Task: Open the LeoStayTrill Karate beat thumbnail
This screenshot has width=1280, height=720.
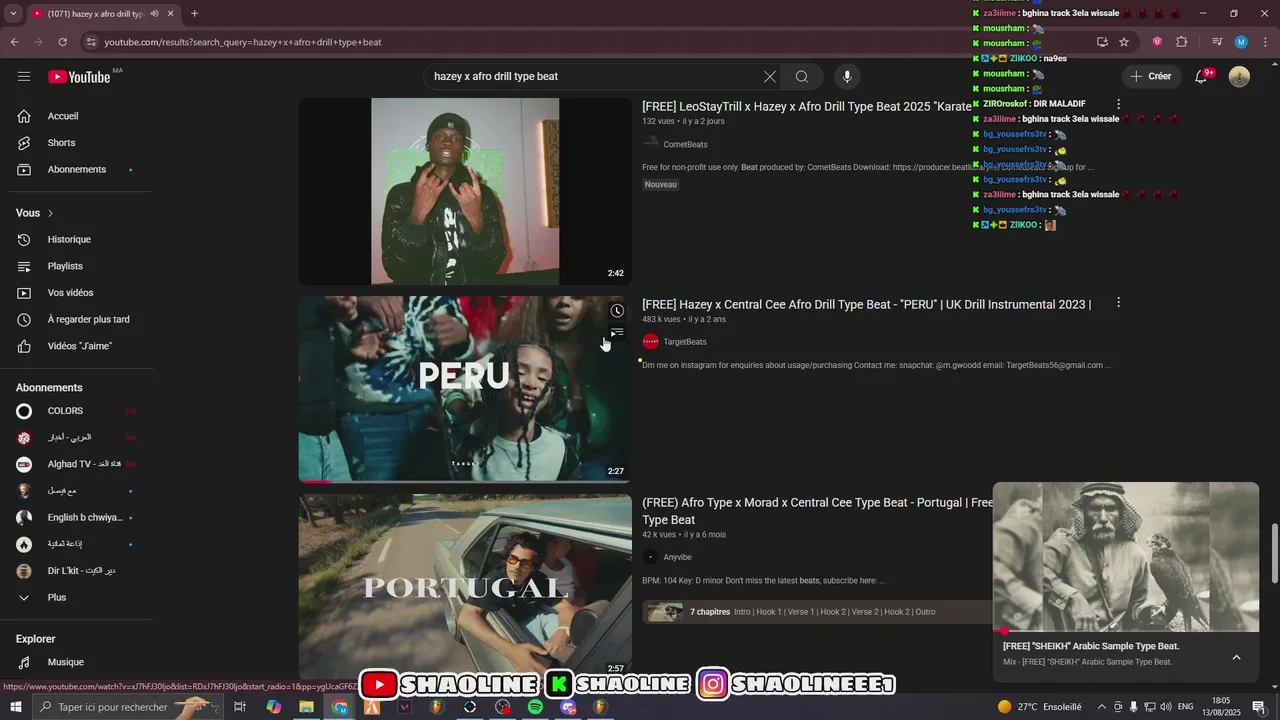Action: [x=465, y=191]
